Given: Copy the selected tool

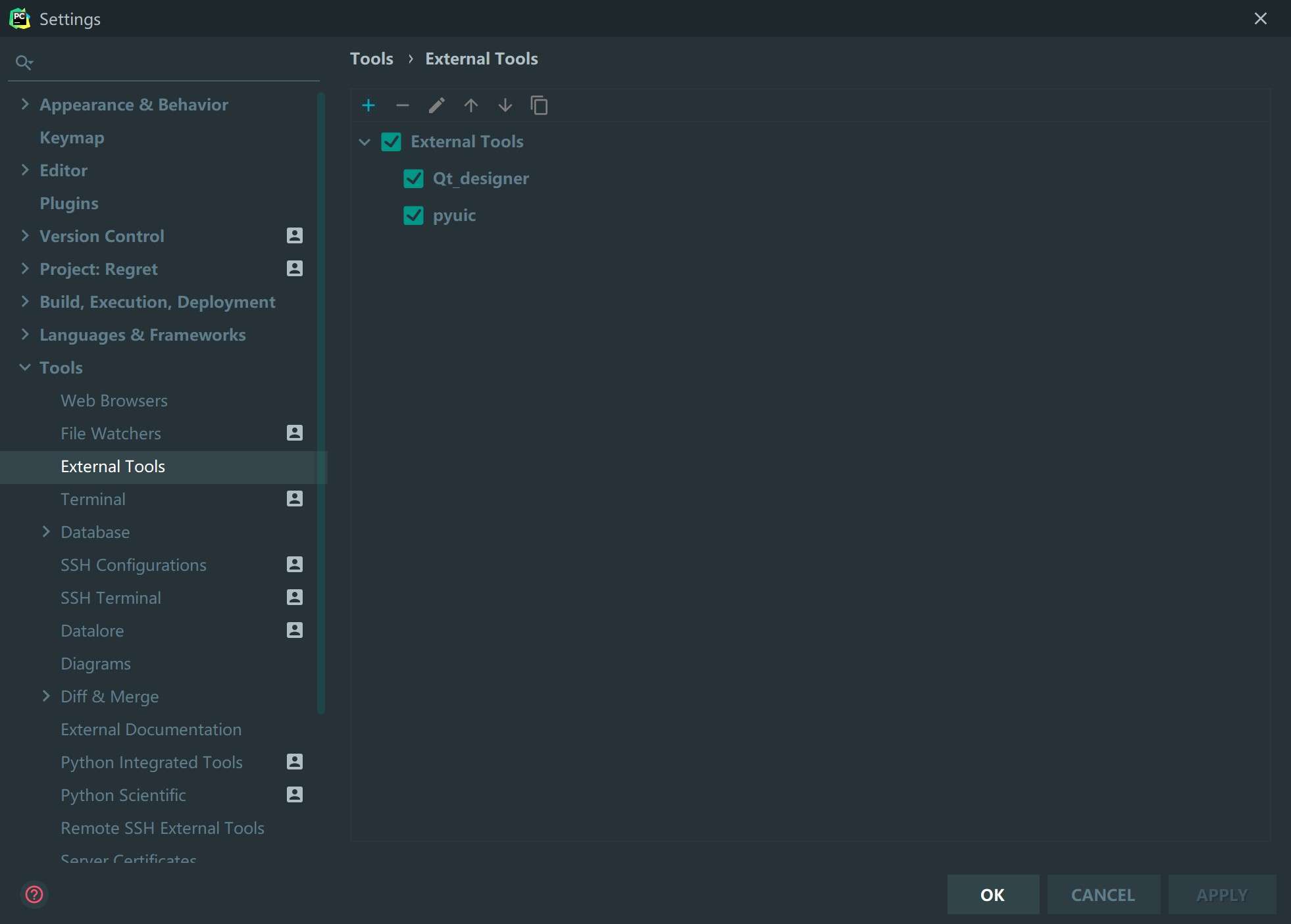Looking at the screenshot, I should [x=539, y=105].
